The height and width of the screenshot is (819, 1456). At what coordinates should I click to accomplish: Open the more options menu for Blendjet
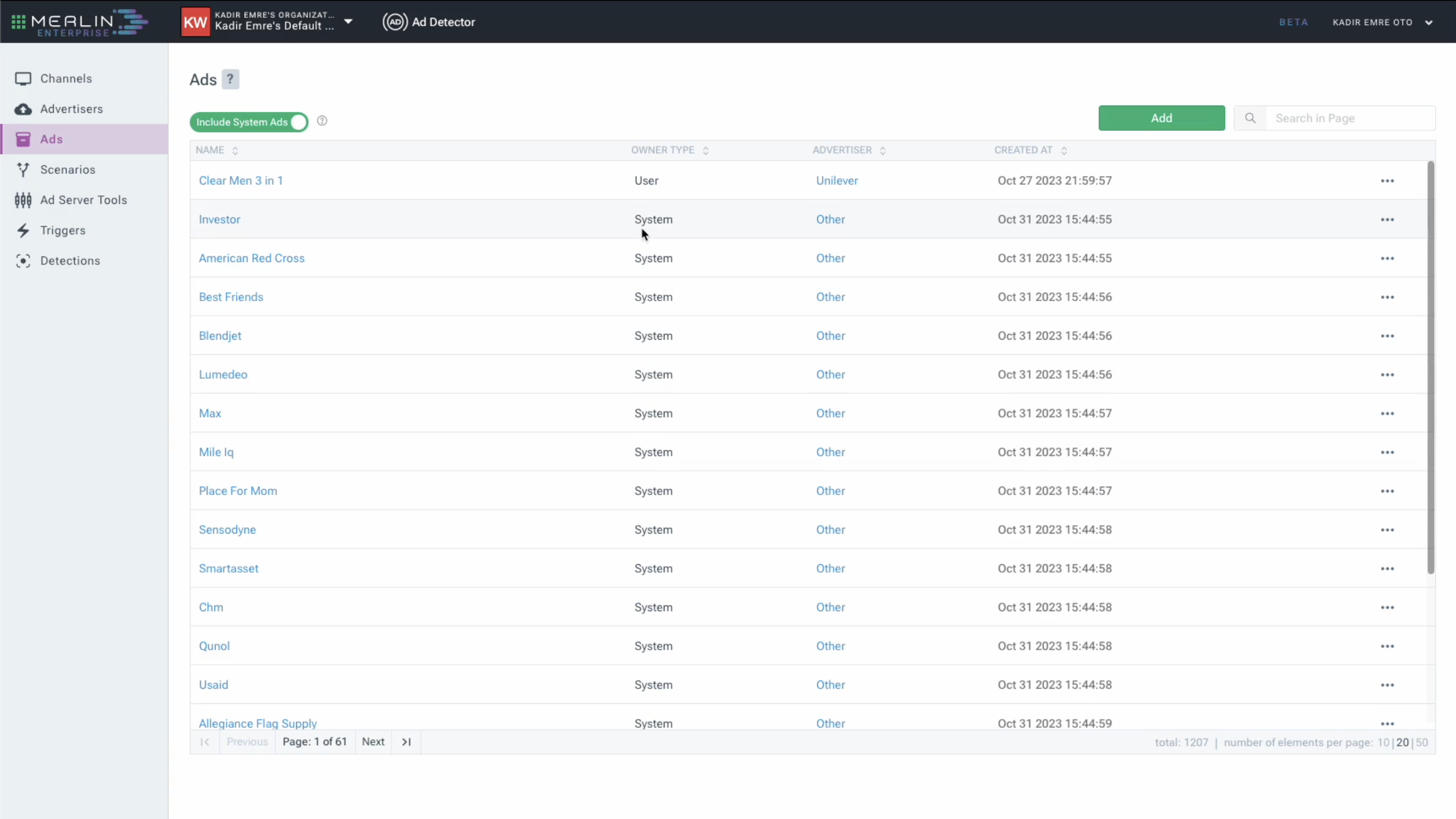click(1387, 336)
